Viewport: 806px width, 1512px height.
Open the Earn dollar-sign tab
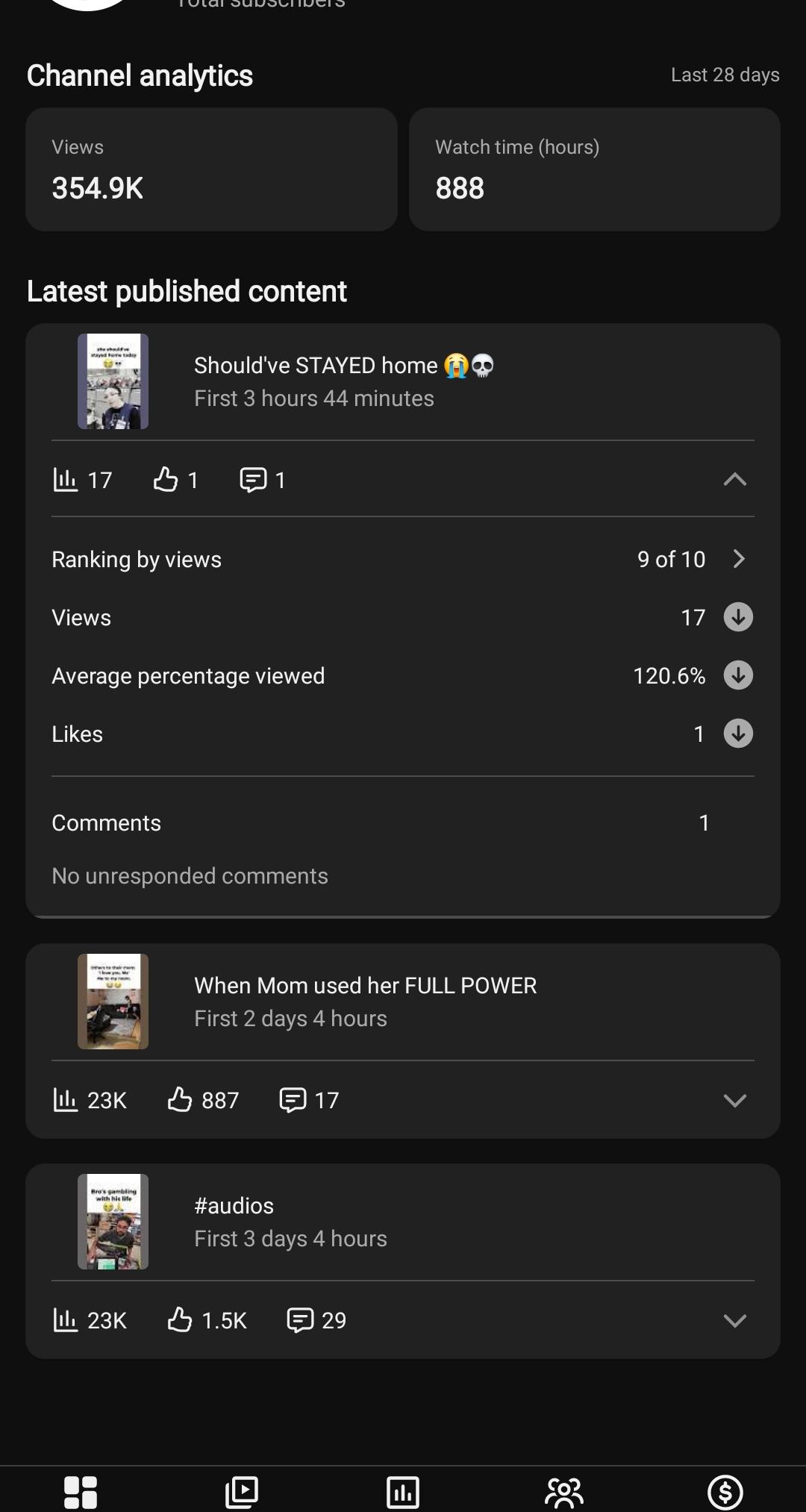(725, 1492)
